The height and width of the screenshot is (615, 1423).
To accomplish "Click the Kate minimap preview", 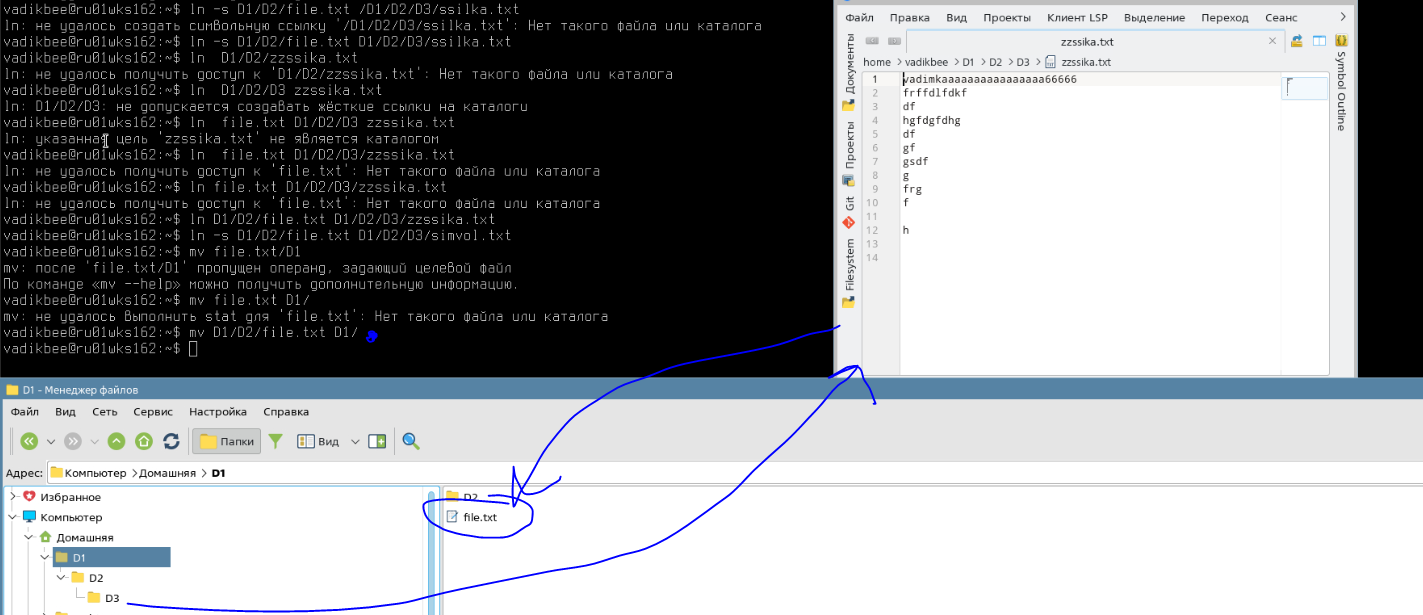I will tap(1305, 88).
